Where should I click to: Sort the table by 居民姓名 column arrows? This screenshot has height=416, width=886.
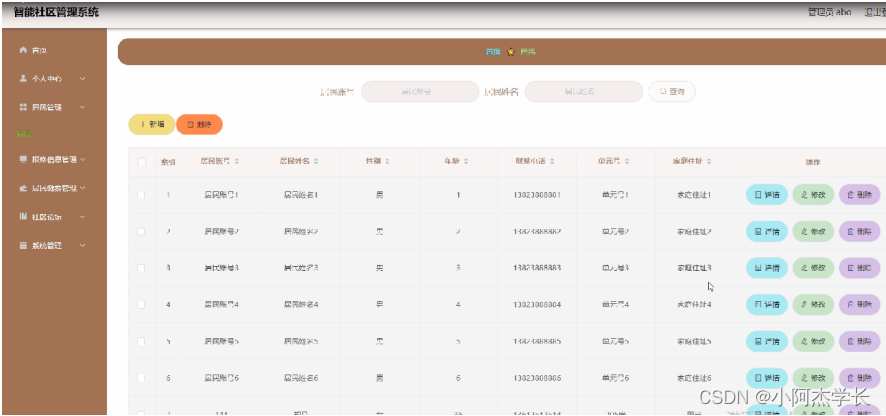point(316,162)
